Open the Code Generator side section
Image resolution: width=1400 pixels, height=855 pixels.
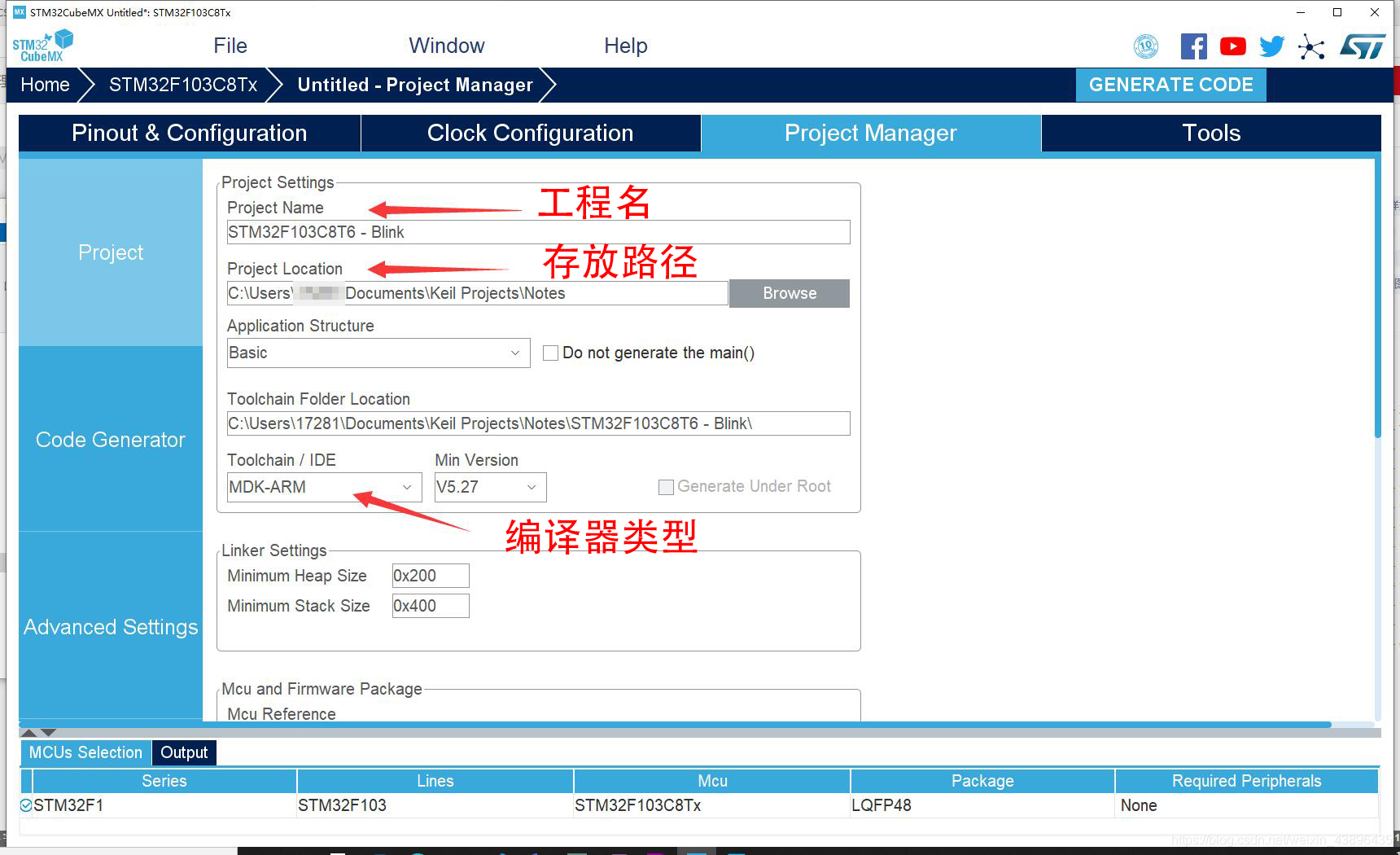click(x=111, y=440)
